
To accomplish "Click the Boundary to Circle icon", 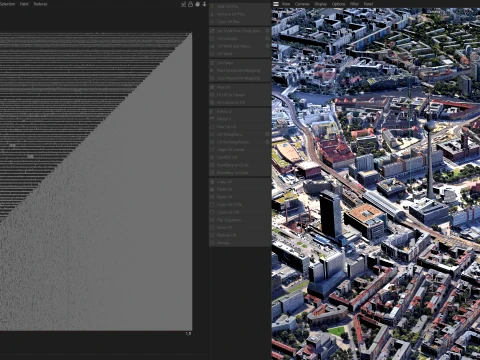I will click(212, 165).
